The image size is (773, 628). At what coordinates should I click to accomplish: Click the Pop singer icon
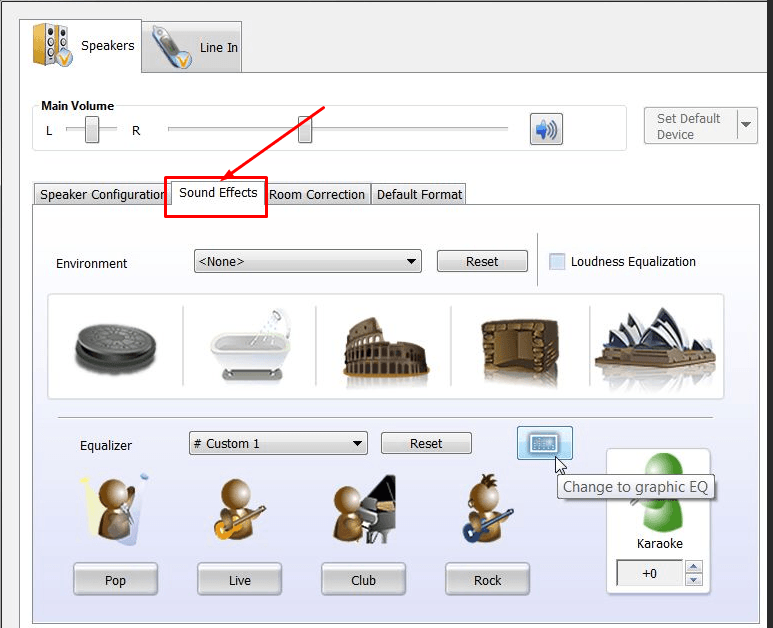pos(115,509)
